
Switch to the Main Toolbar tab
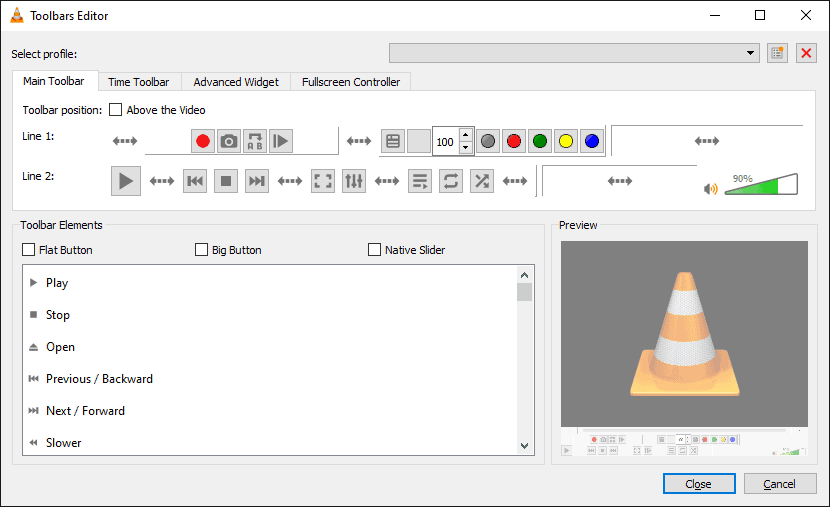(x=53, y=81)
